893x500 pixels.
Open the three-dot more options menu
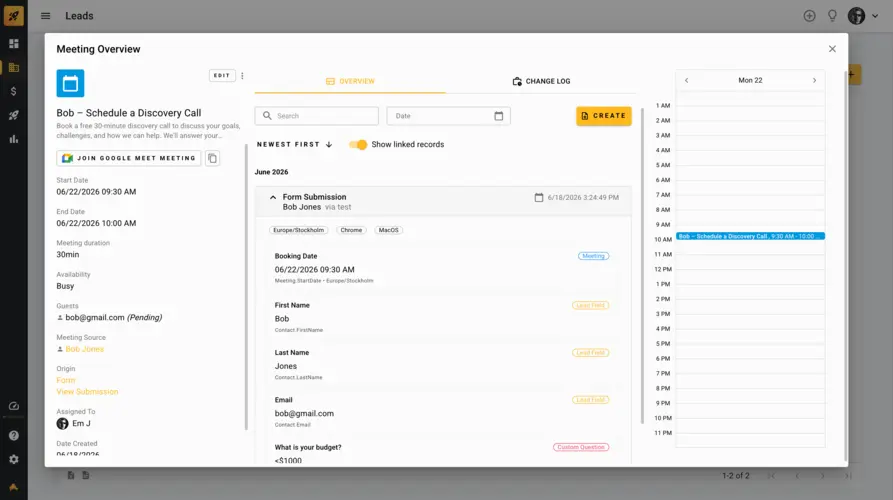tap(242, 76)
